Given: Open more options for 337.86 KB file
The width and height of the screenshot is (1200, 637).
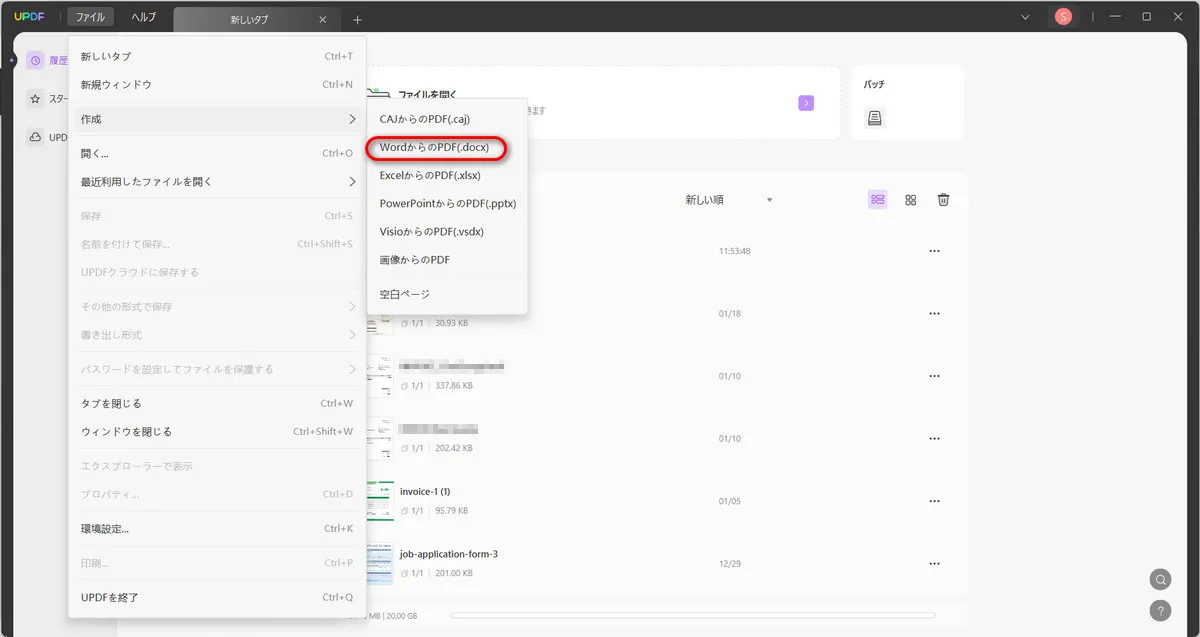Looking at the screenshot, I should (x=935, y=376).
